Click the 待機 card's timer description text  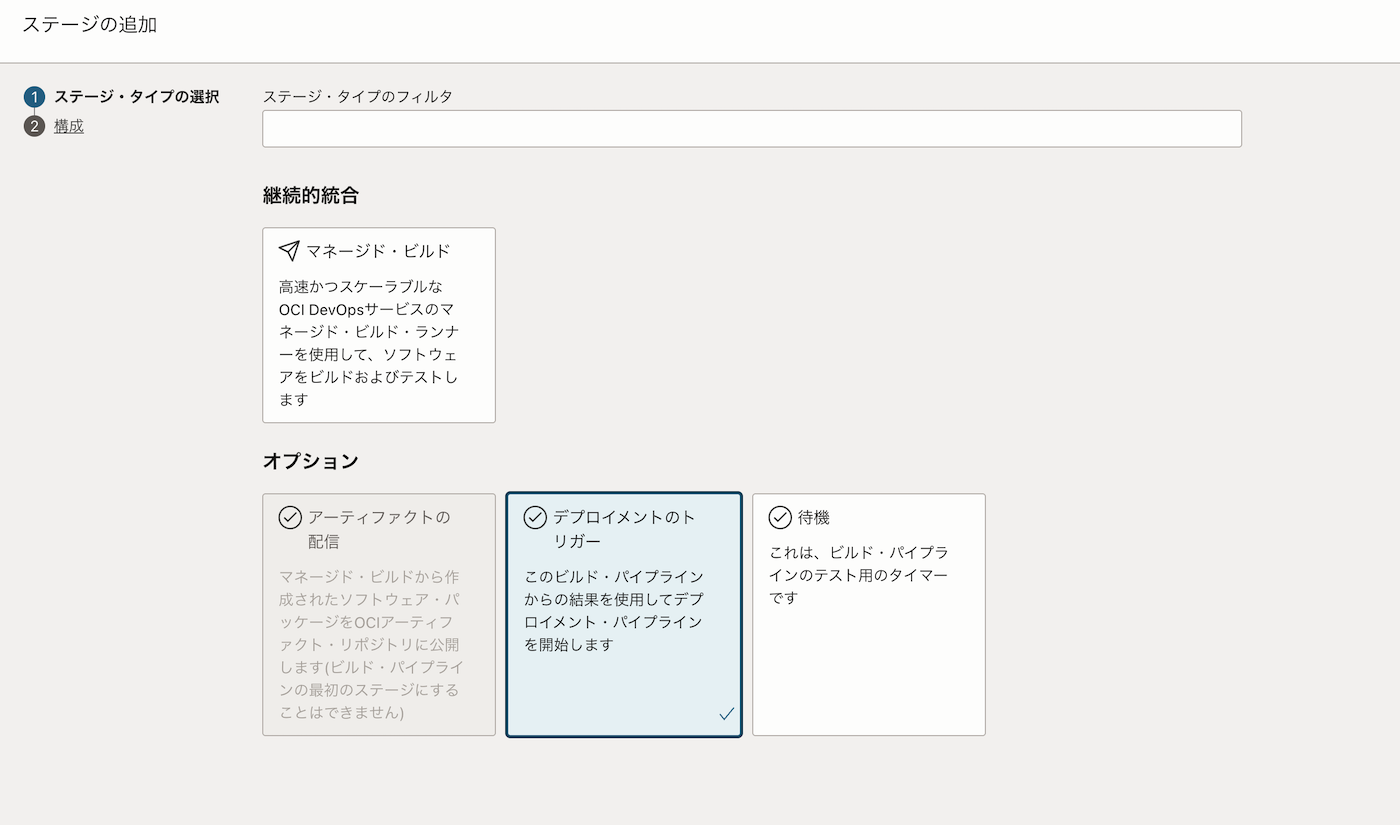[x=858, y=575]
